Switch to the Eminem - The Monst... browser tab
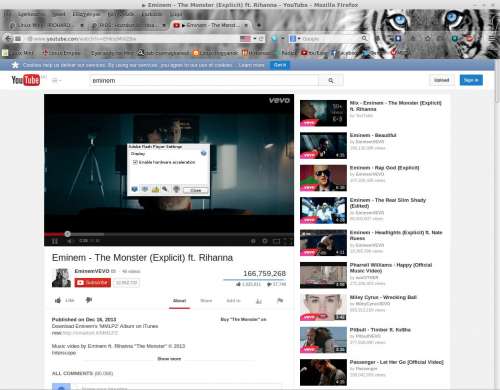 click(211, 25)
